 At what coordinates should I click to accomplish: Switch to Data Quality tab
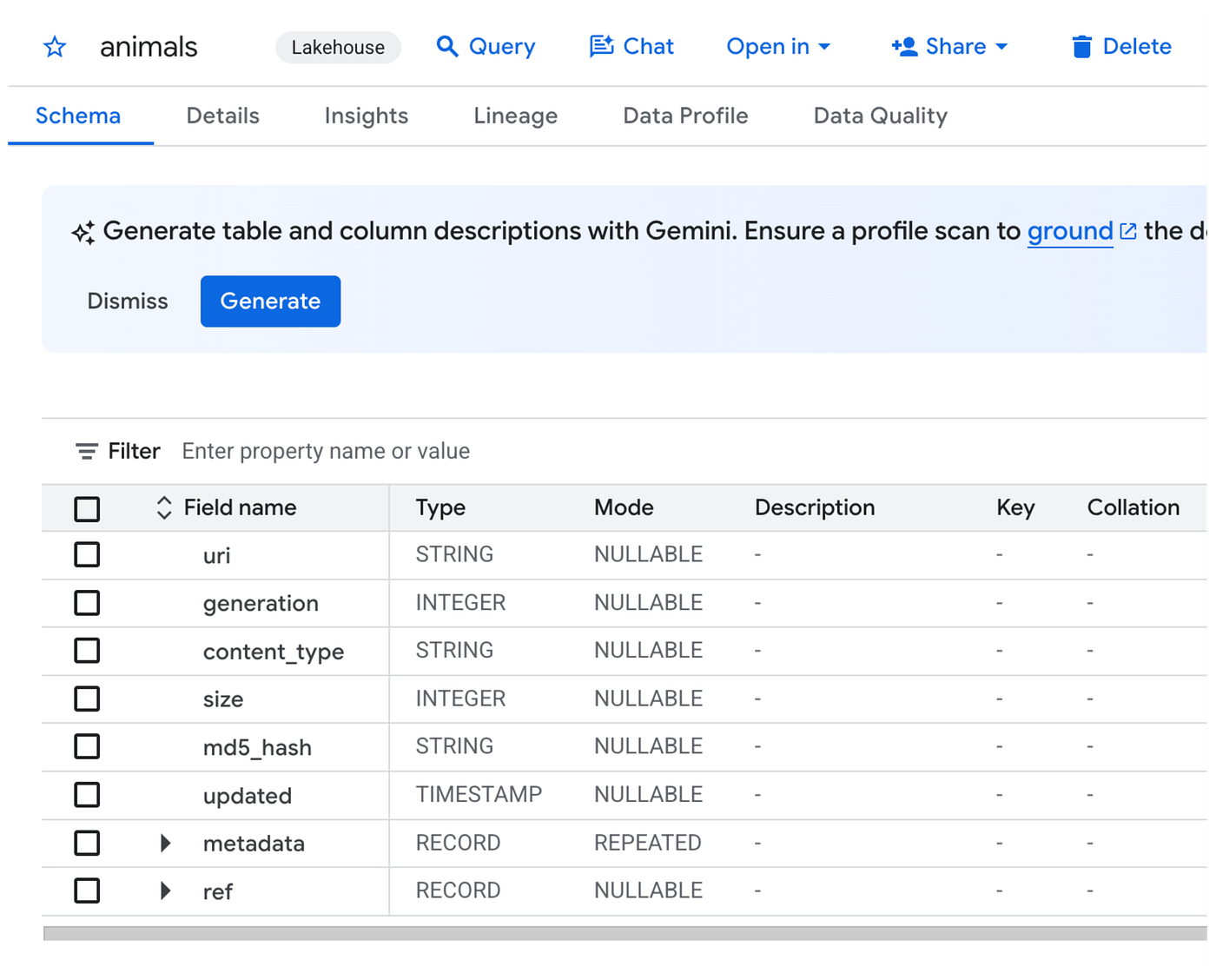point(881,116)
